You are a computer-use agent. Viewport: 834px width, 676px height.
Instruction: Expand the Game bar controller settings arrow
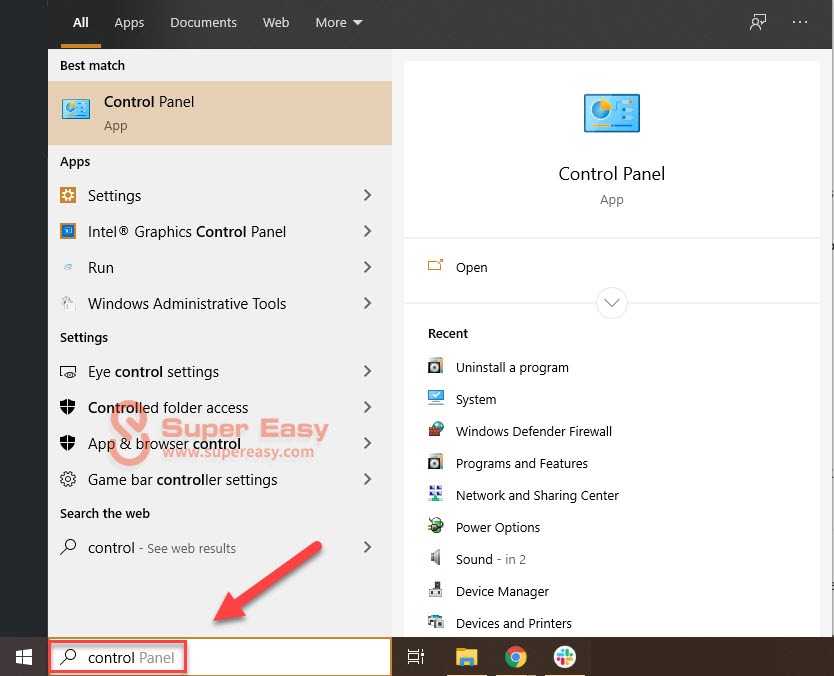(367, 479)
